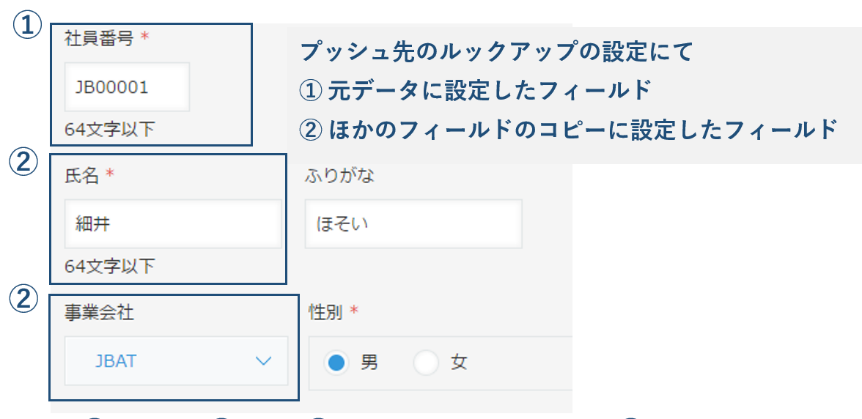Click the circled ② marker beside 氏名
862x419 pixels.
click(x=23, y=163)
